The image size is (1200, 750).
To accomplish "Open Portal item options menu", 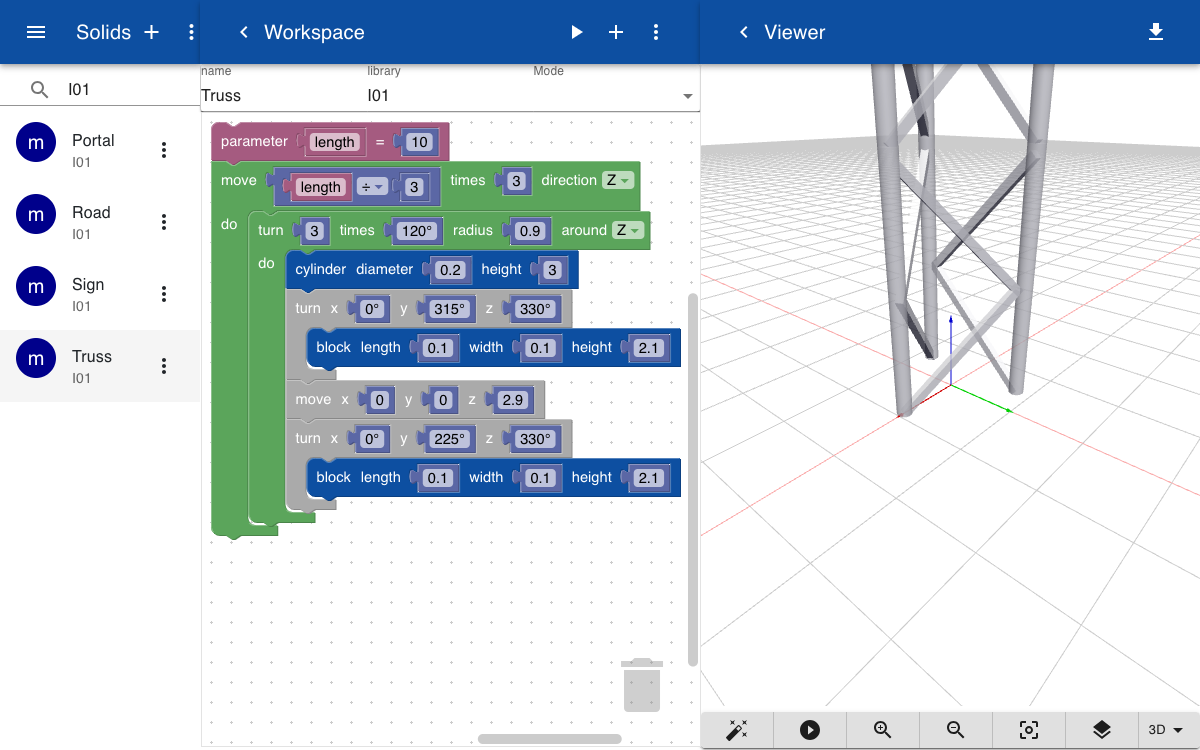I will click(164, 150).
